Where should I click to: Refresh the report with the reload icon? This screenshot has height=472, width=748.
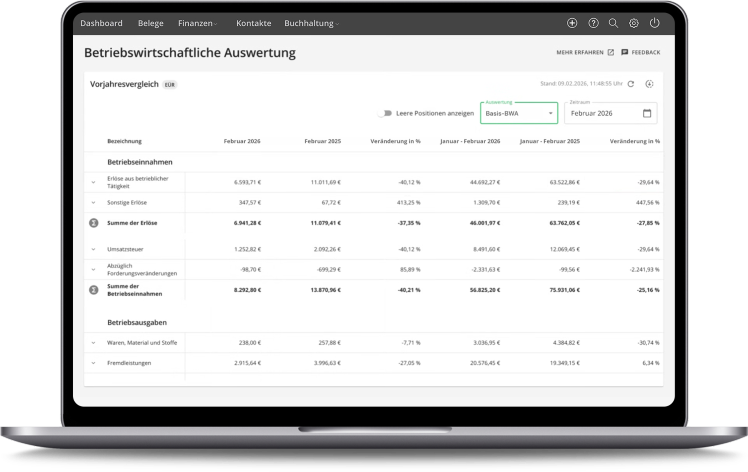631,84
